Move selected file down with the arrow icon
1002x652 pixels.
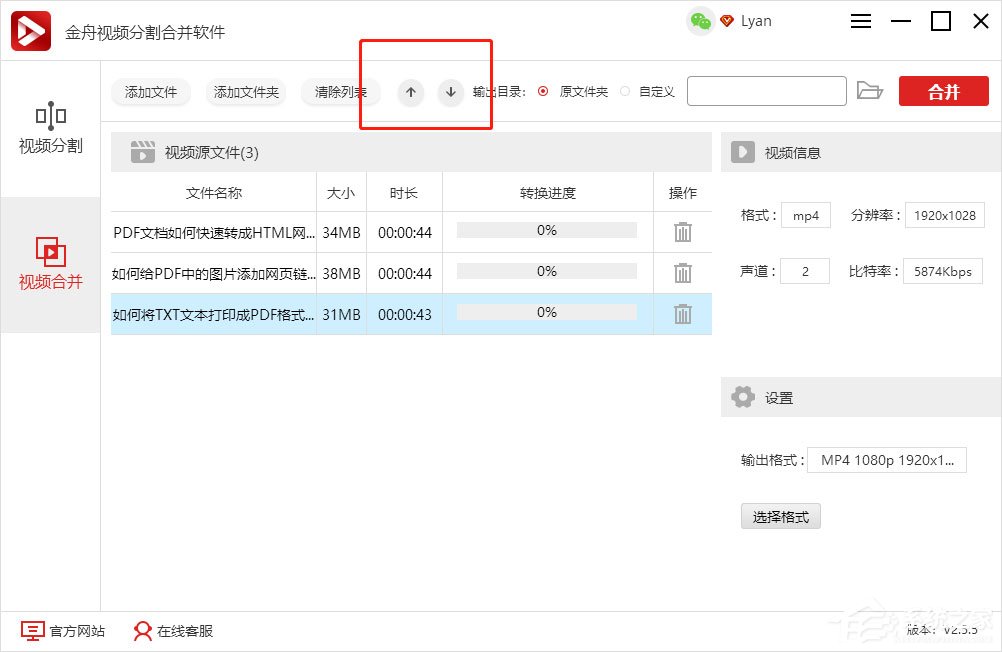450,92
